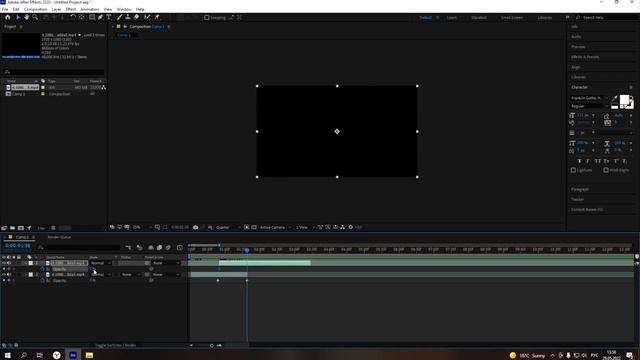Open the Effect menu
Viewport: 640px width, 360px height.
pos(71,9)
